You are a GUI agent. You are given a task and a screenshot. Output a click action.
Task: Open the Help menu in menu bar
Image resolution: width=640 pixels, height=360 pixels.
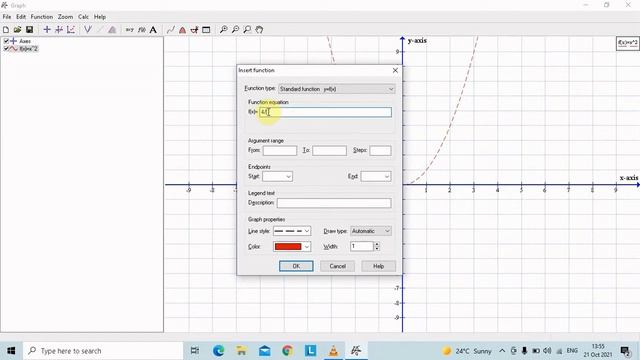pos(100,17)
